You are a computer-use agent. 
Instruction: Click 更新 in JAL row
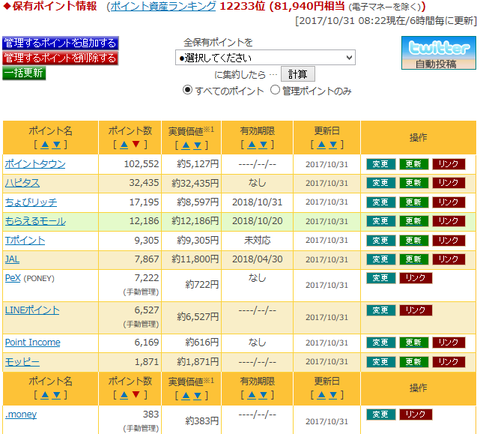tap(414, 259)
